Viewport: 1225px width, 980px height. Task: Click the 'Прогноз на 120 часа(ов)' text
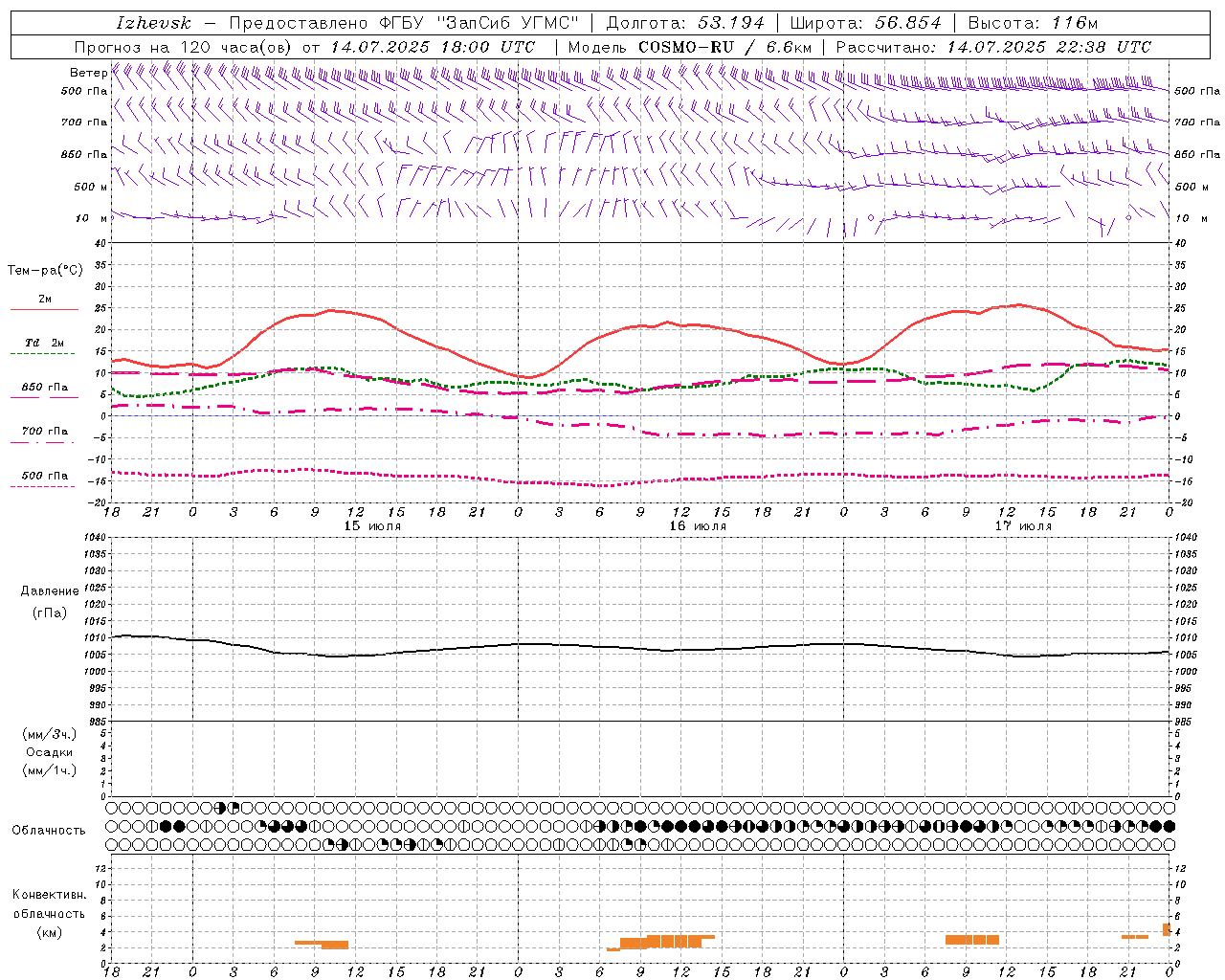[185, 47]
